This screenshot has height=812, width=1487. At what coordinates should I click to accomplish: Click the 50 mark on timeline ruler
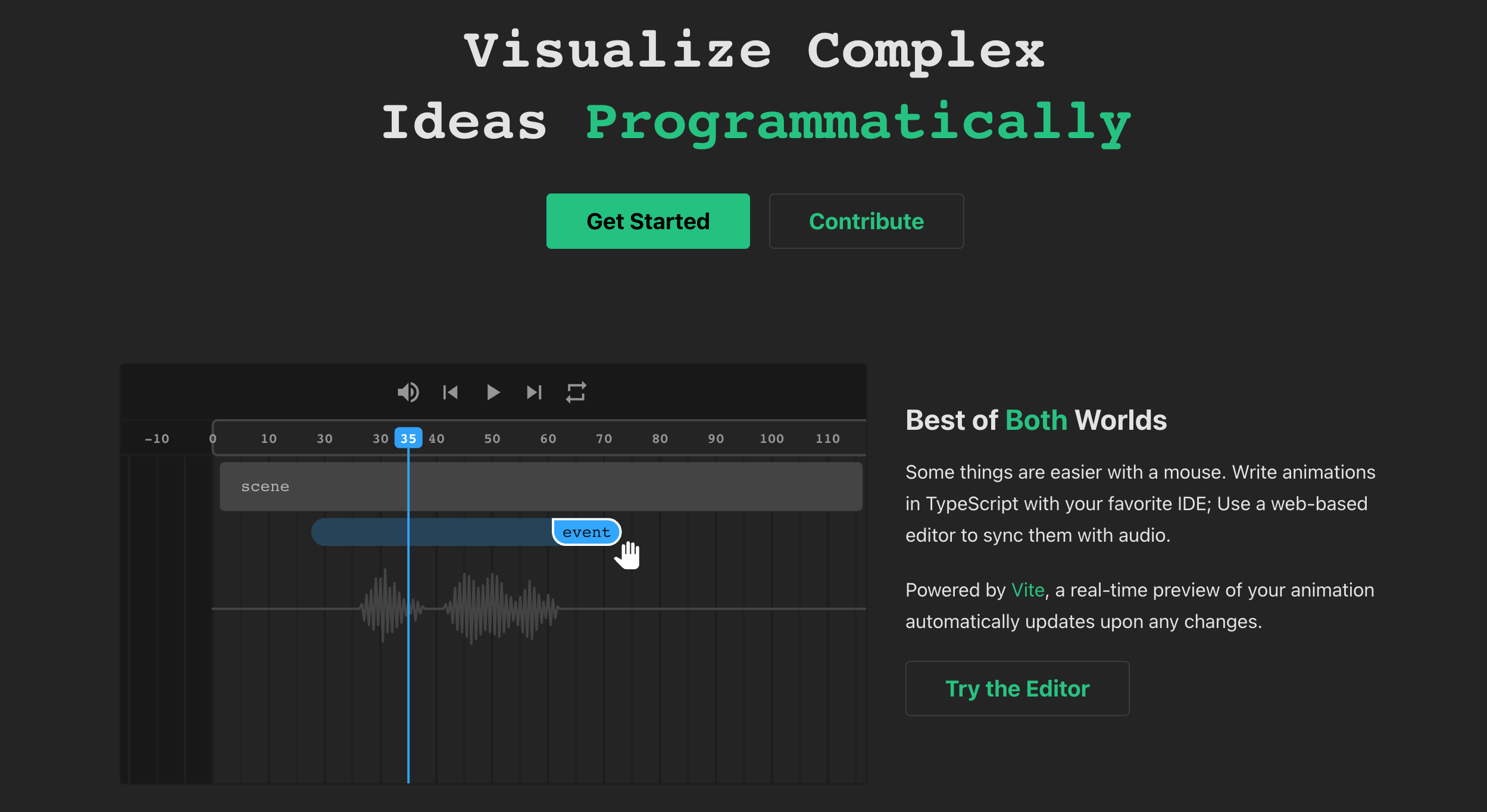click(492, 439)
